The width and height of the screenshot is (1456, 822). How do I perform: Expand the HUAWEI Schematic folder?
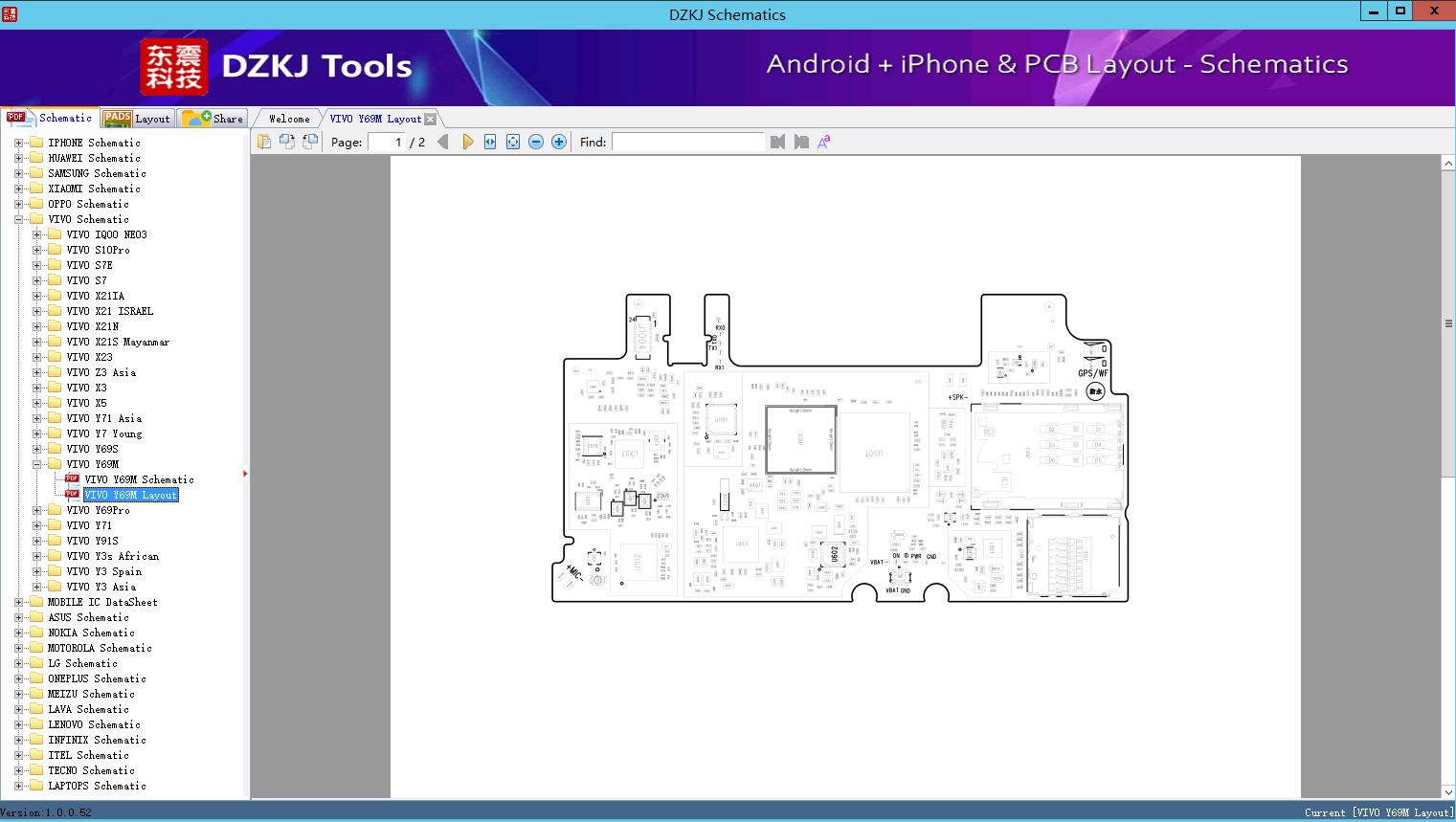tap(18, 158)
